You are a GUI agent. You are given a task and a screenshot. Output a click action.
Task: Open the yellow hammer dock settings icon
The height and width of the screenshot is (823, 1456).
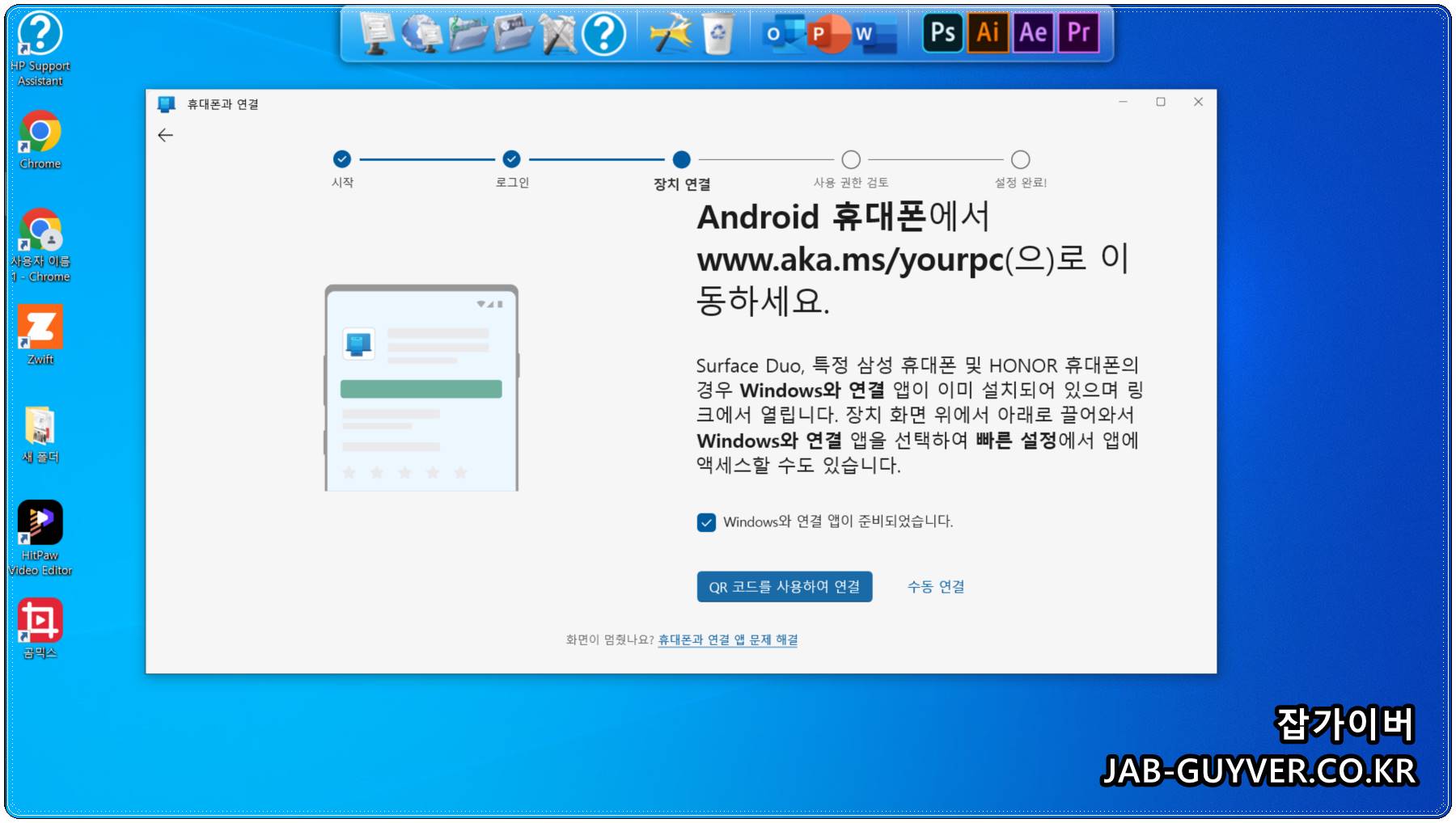click(672, 34)
